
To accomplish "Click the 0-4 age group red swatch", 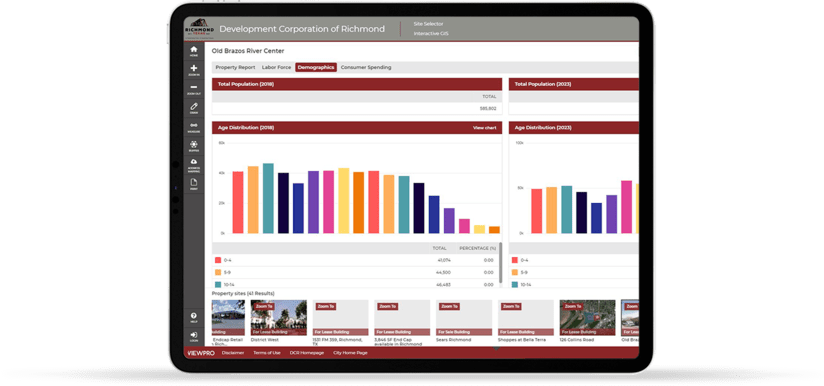I will coord(218,260).
